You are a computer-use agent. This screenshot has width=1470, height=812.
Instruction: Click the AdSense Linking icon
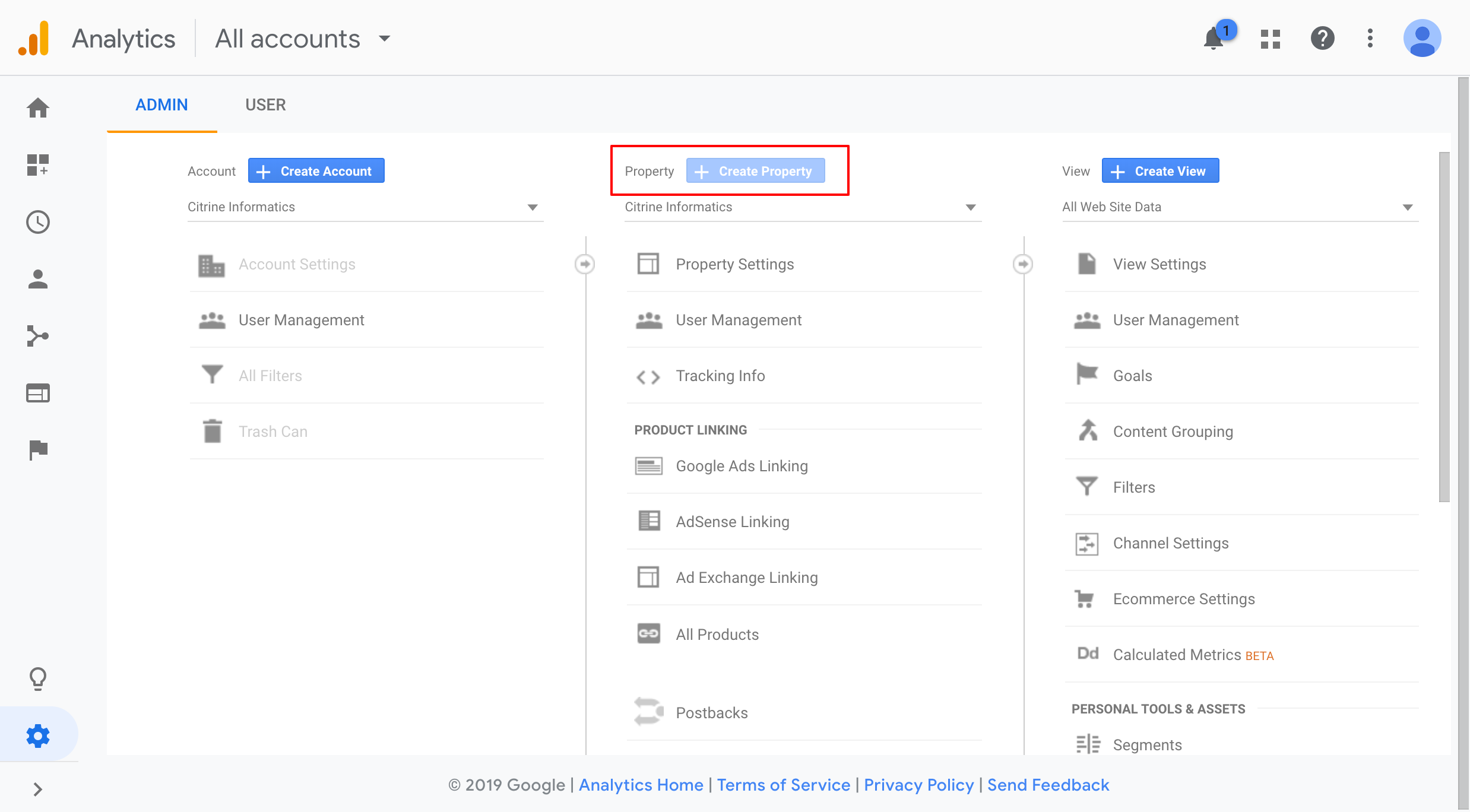(648, 521)
